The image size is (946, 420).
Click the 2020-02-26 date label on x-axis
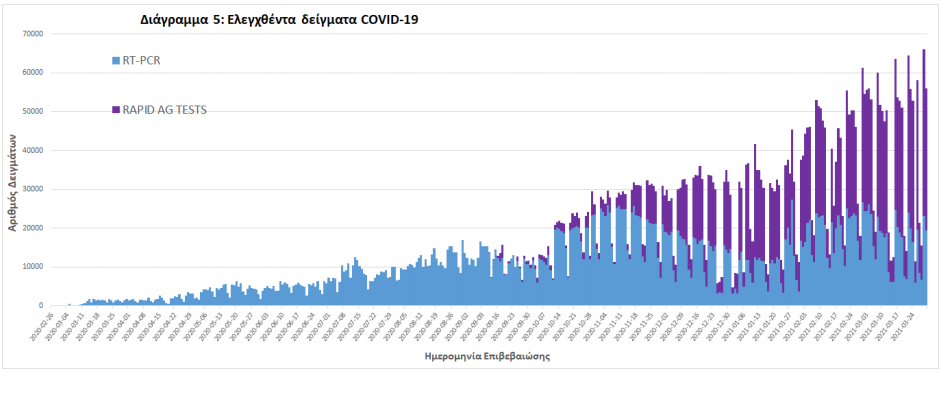pyautogui.click(x=43, y=326)
